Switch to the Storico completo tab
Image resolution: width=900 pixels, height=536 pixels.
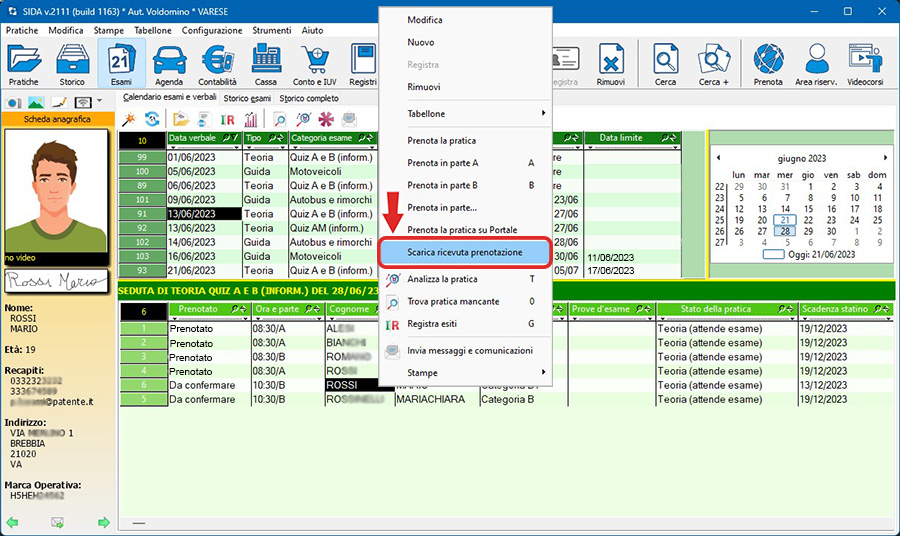click(309, 98)
